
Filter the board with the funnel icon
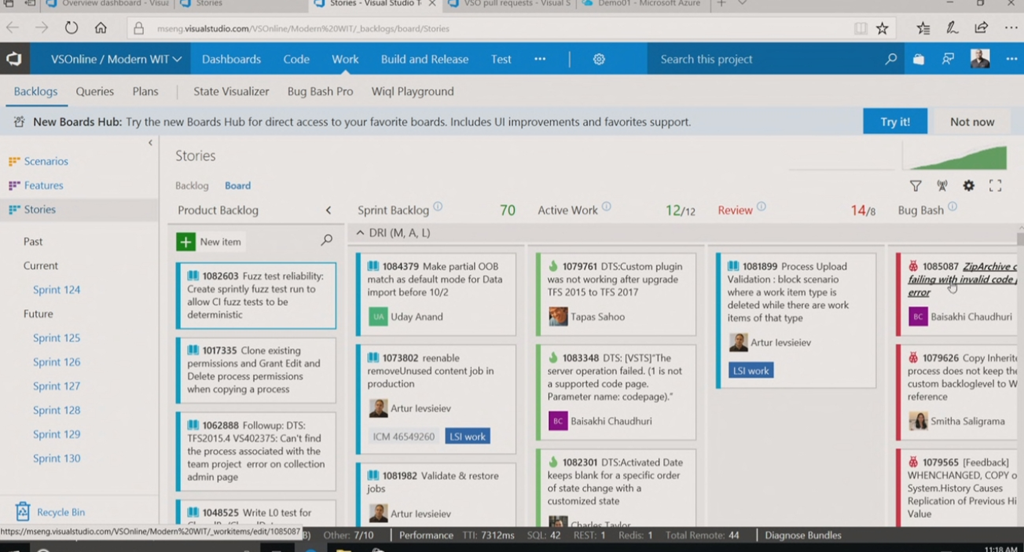coord(916,186)
